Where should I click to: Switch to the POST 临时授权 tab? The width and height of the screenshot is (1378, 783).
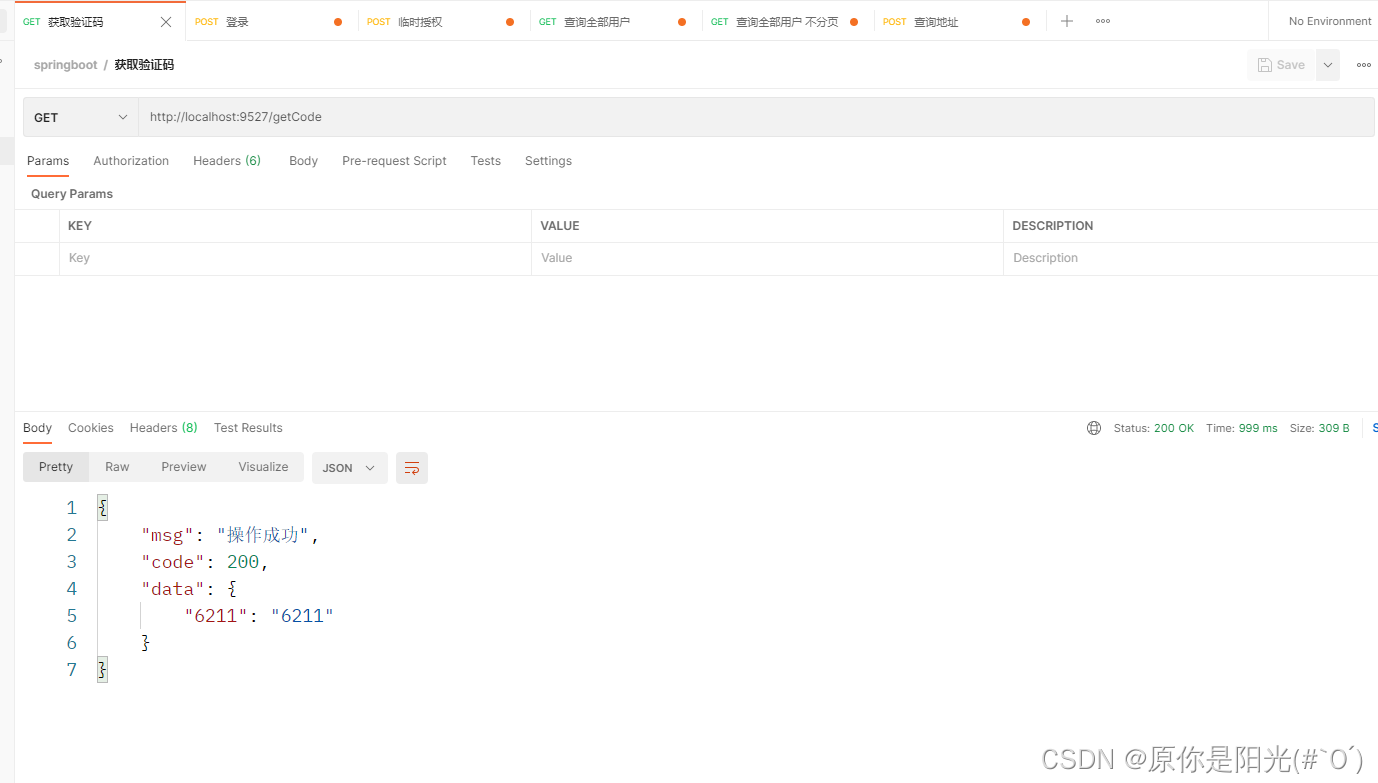pyautogui.click(x=444, y=22)
